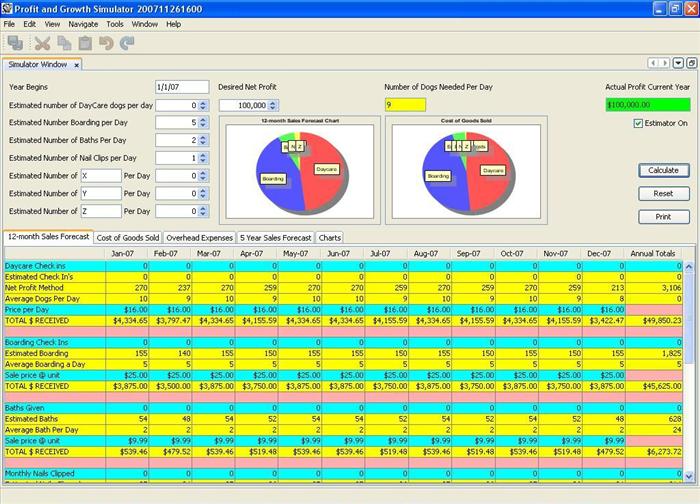
Task: Switch to Overhead Expenses tab
Action: point(200,238)
